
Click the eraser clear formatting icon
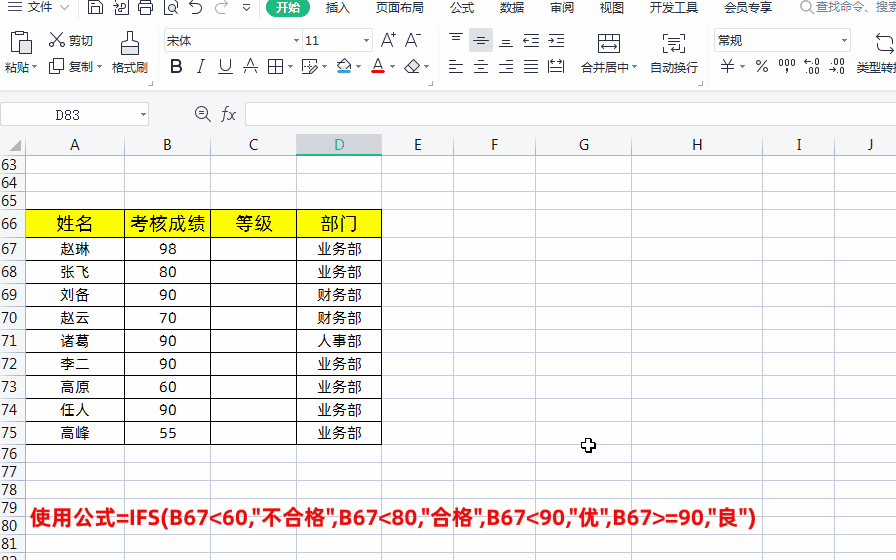412,66
